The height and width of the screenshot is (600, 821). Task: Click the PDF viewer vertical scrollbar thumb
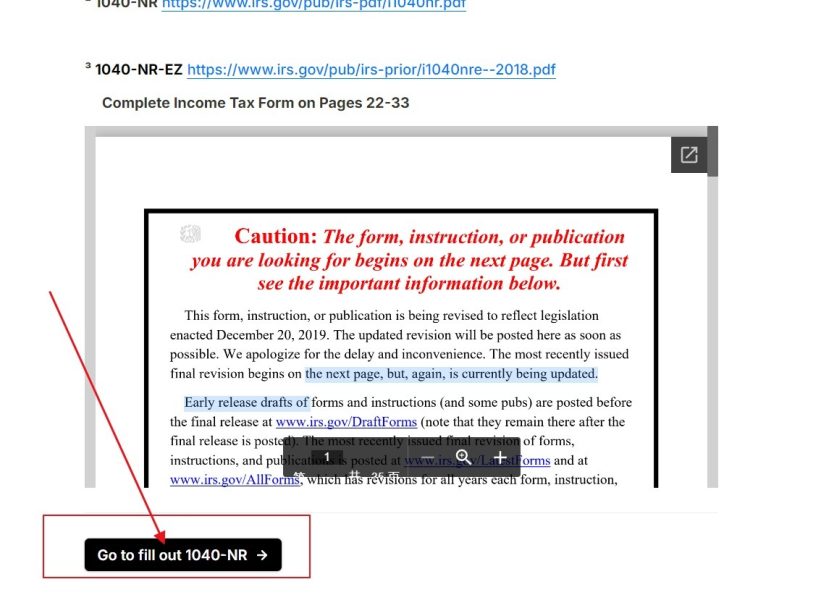click(712, 151)
